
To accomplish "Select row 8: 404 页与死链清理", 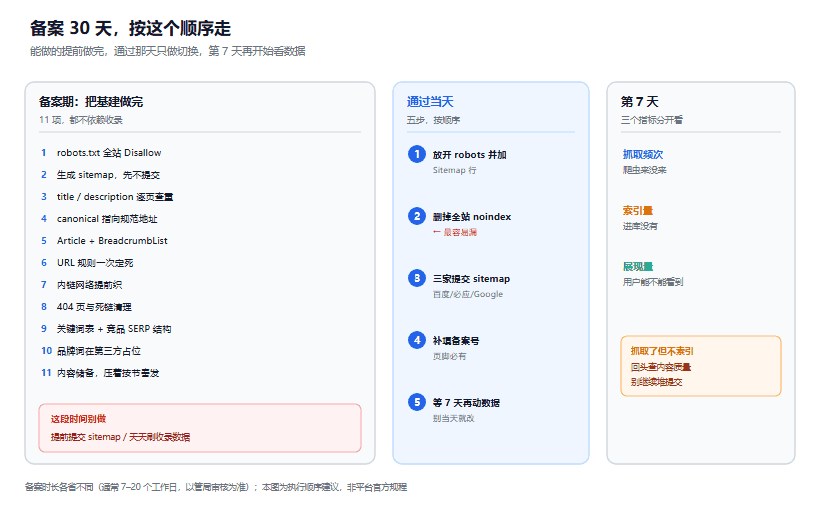I will [x=86, y=307].
